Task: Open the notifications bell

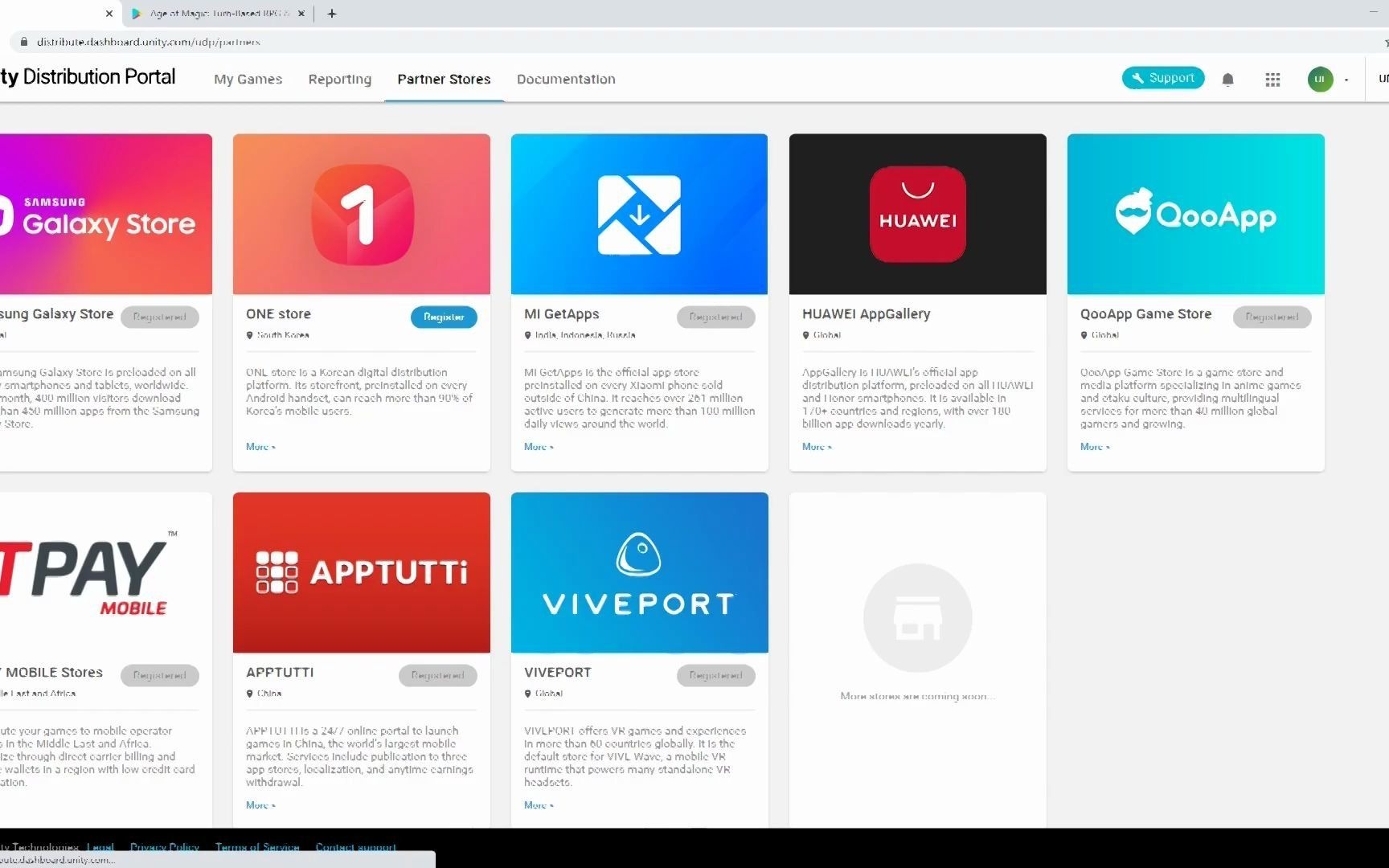Action: pyautogui.click(x=1227, y=78)
